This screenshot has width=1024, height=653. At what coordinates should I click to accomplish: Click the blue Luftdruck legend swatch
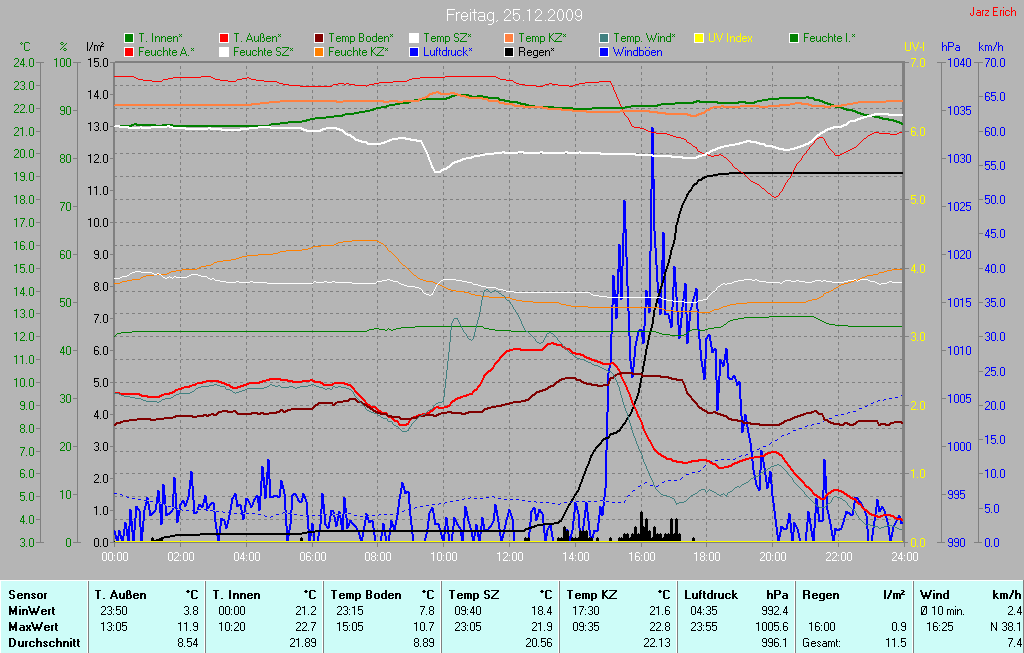[414, 51]
